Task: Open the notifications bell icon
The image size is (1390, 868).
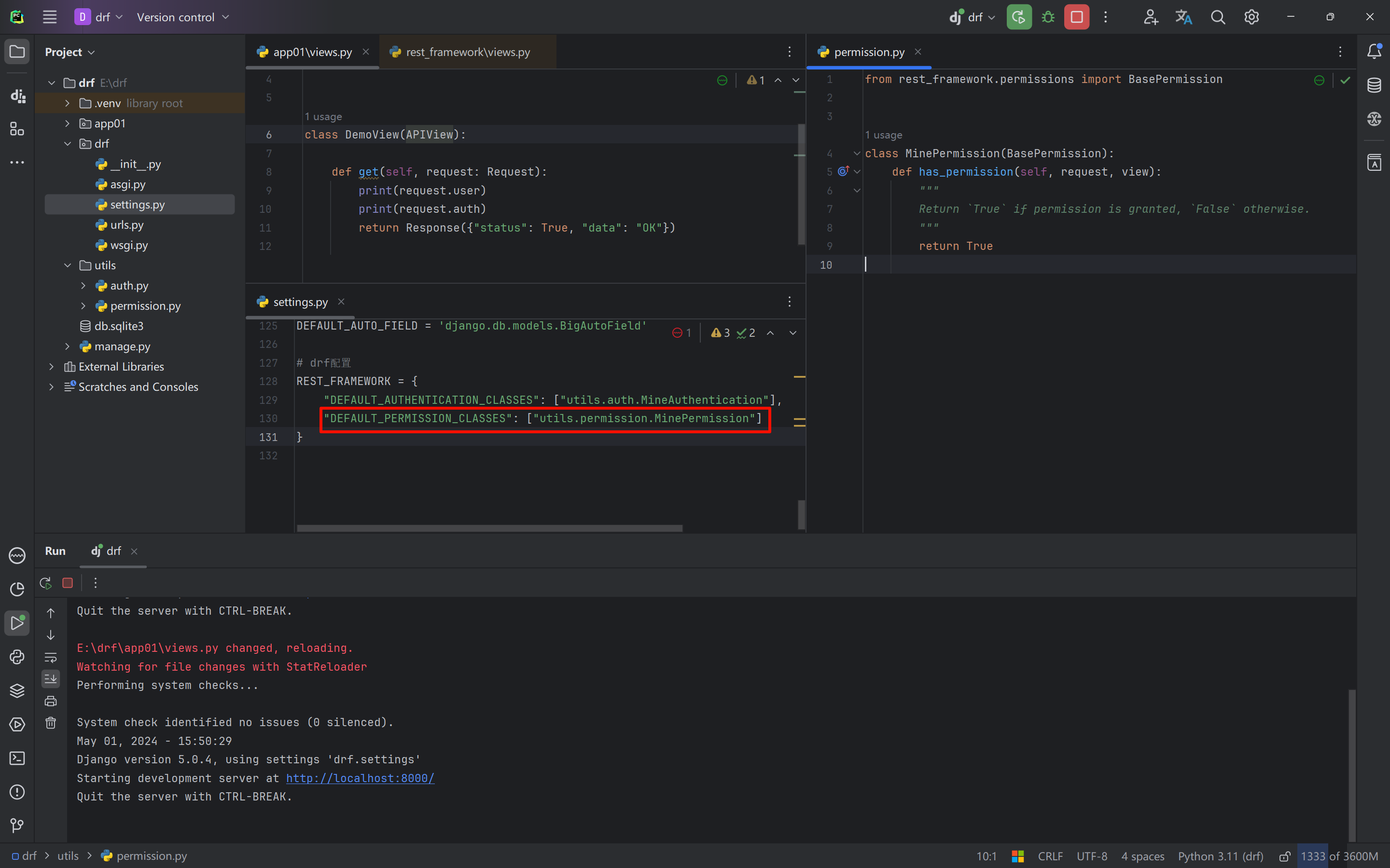Action: pyautogui.click(x=1374, y=51)
